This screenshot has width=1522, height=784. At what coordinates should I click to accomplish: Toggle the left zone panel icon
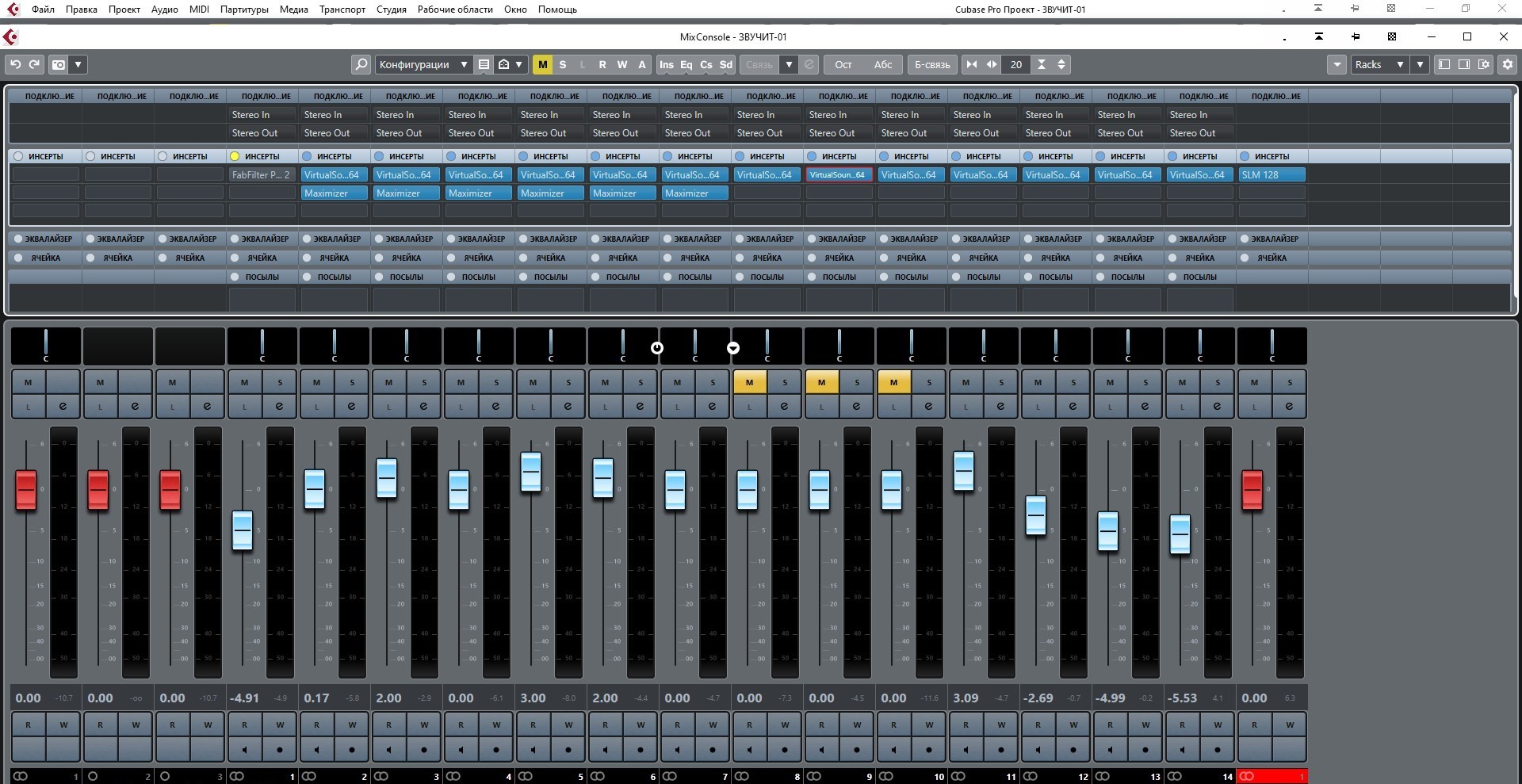[1444, 64]
